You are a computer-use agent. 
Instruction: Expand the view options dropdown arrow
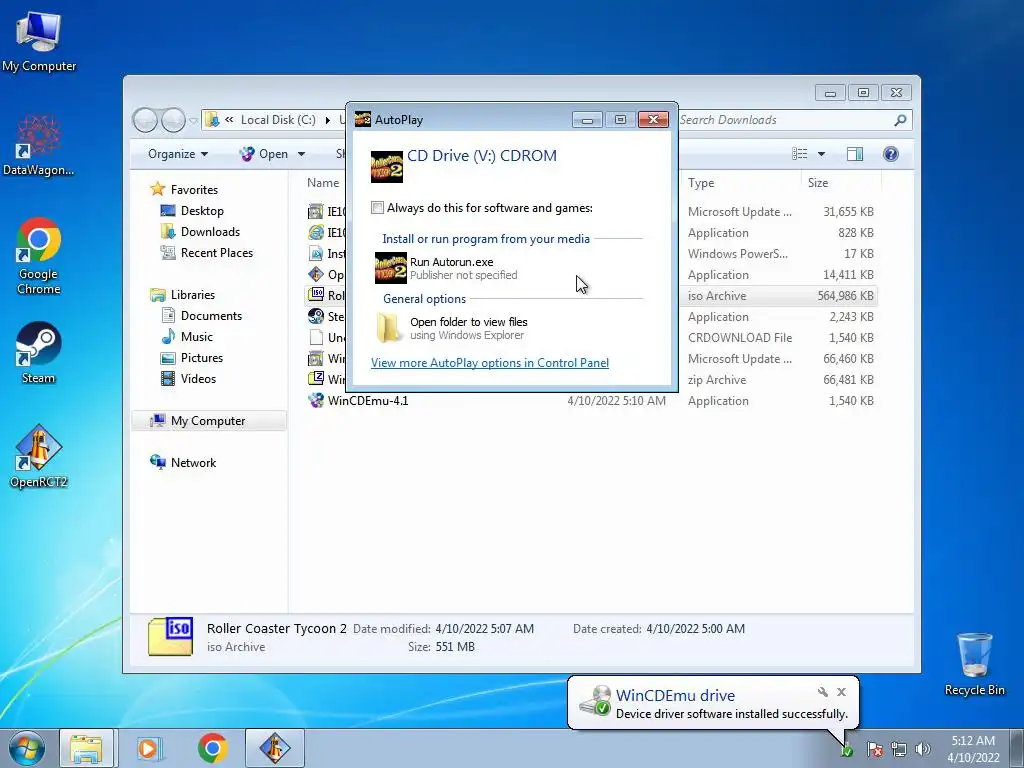pyautogui.click(x=822, y=153)
